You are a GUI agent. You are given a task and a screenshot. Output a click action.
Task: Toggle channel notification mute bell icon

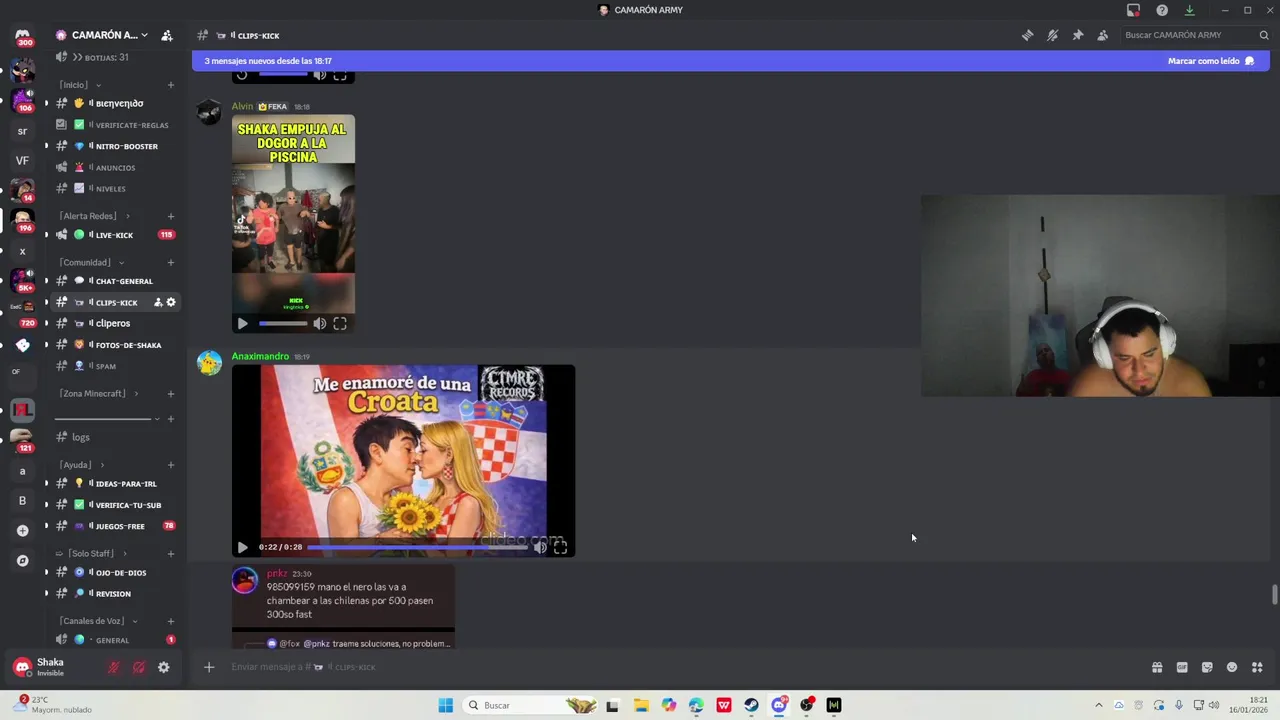[x=1052, y=35]
